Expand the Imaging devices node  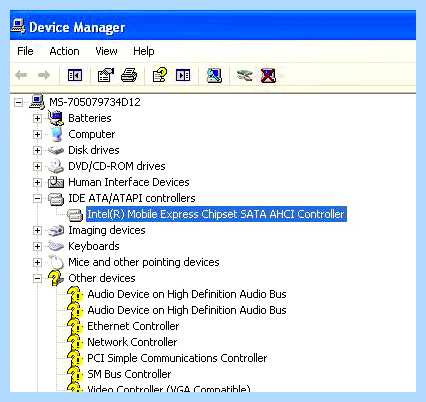tap(37, 230)
